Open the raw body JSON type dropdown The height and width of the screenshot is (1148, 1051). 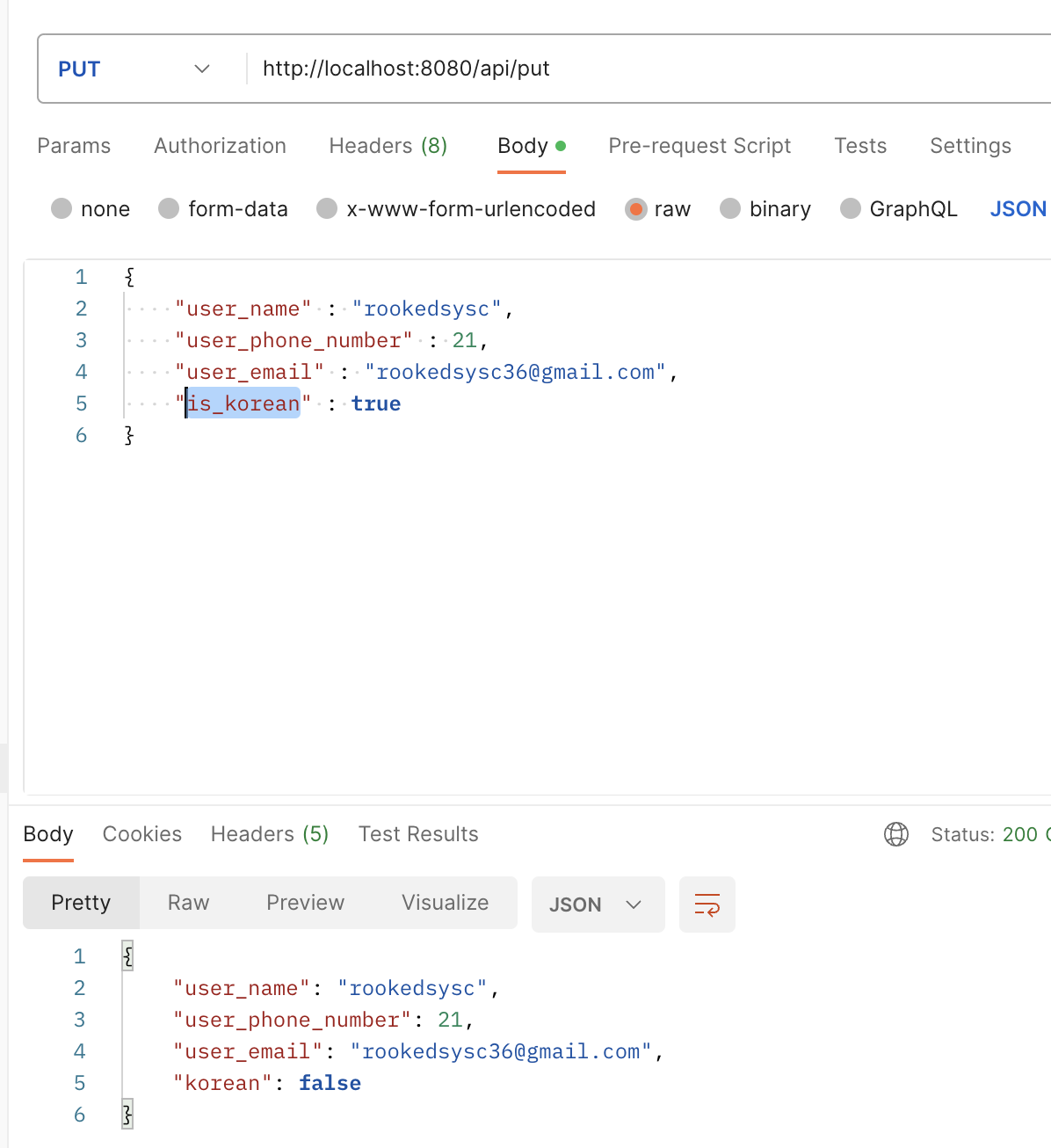coord(1018,208)
